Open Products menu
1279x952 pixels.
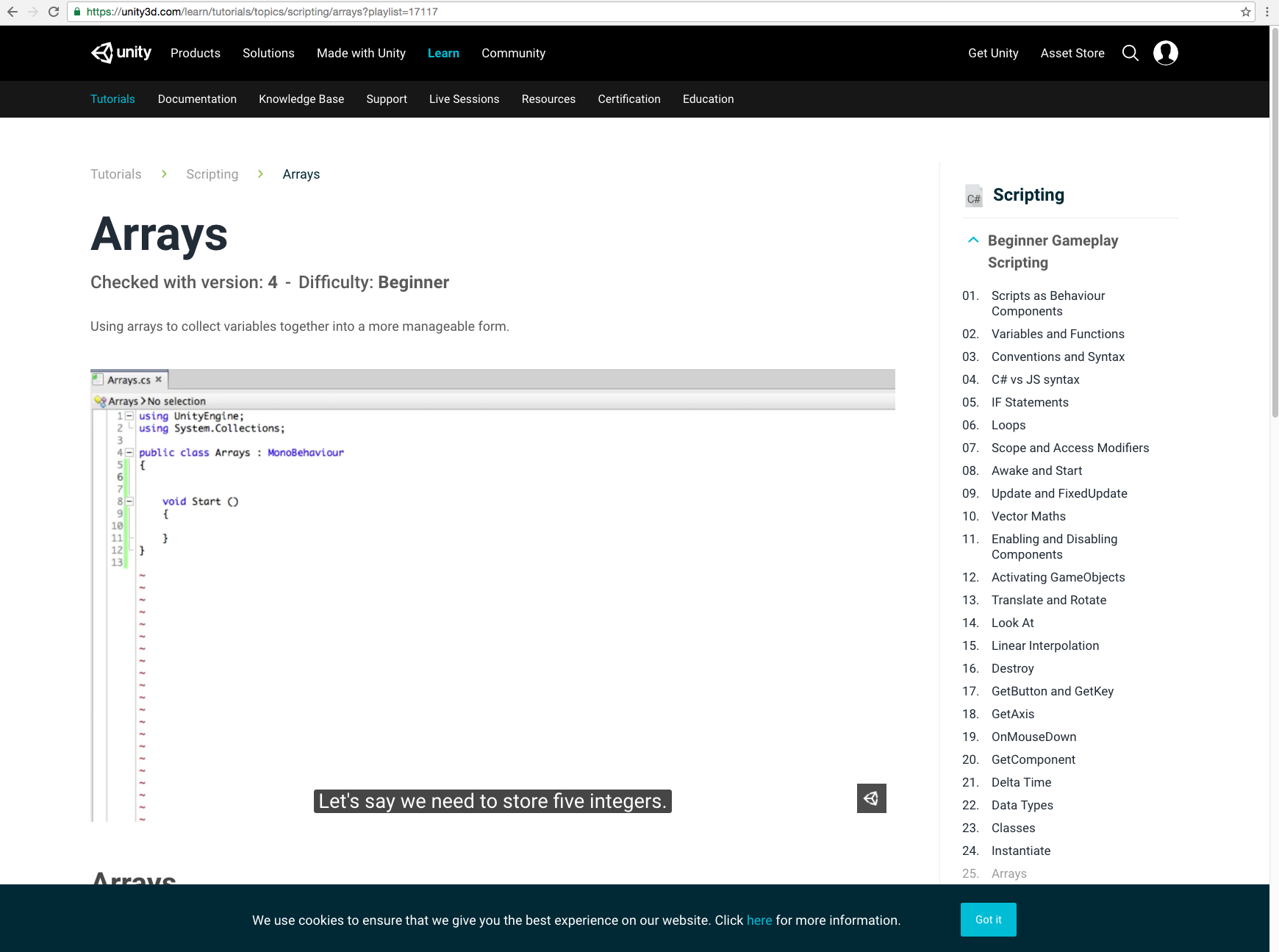(x=196, y=53)
